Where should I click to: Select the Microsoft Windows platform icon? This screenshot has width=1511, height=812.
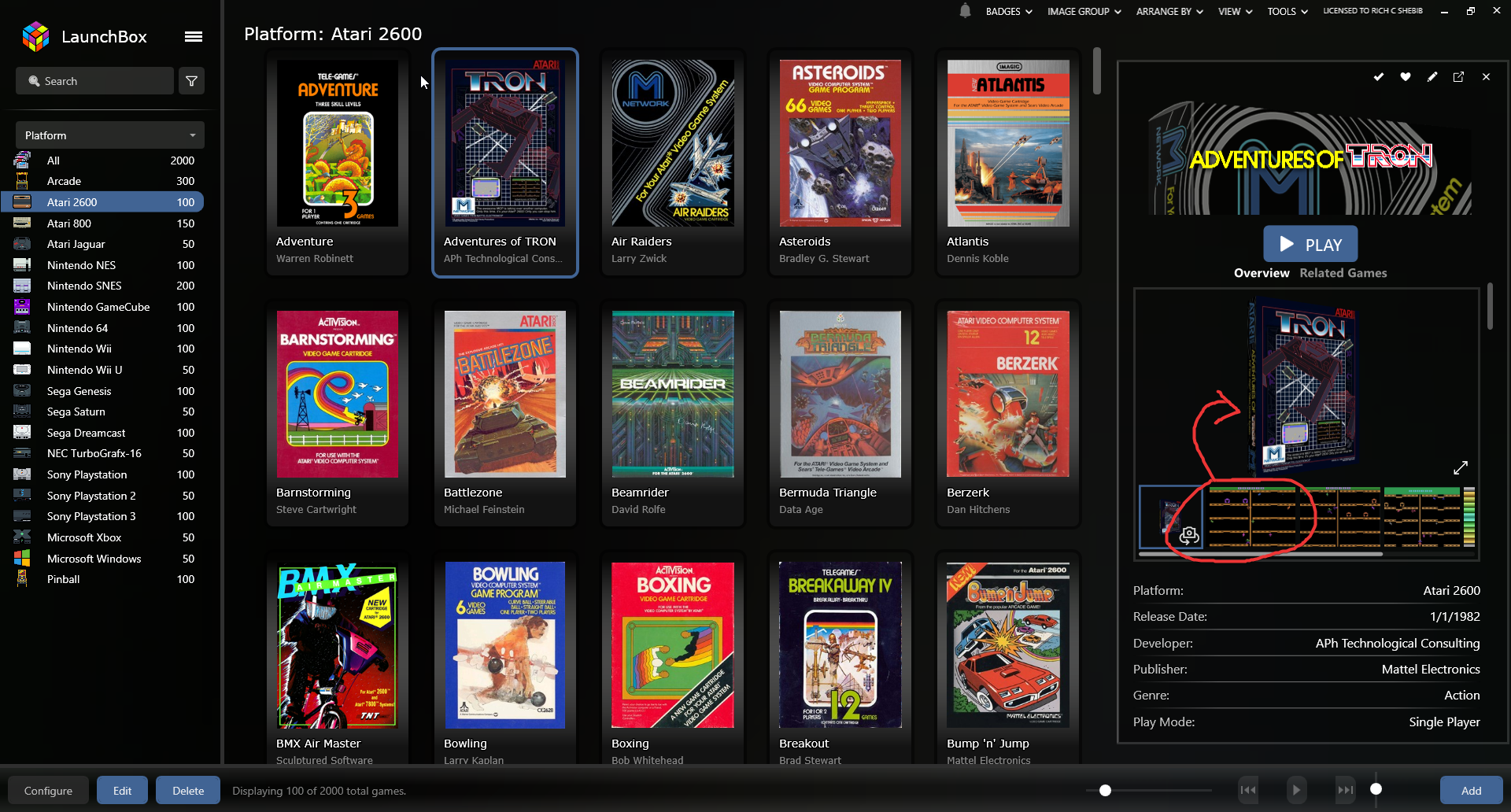click(x=22, y=559)
